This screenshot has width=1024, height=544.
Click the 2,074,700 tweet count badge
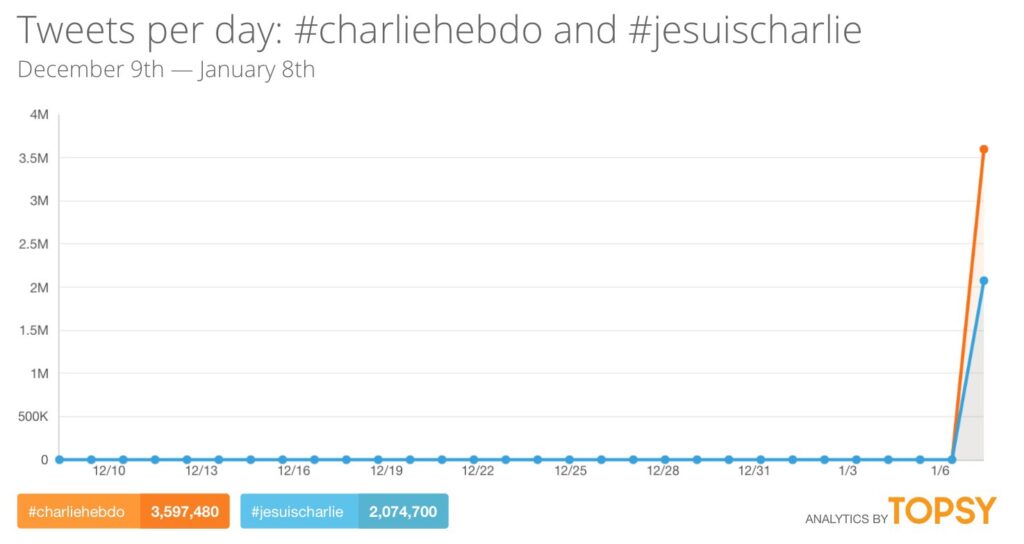403,512
